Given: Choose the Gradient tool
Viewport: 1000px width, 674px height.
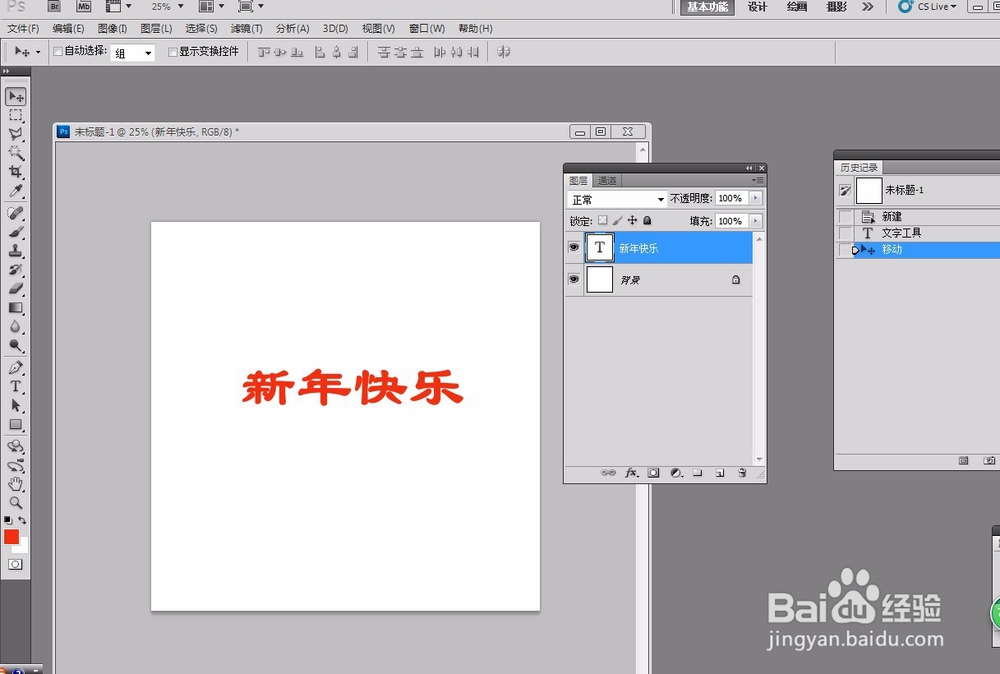Looking at the screenshot, I should [14, 306].
